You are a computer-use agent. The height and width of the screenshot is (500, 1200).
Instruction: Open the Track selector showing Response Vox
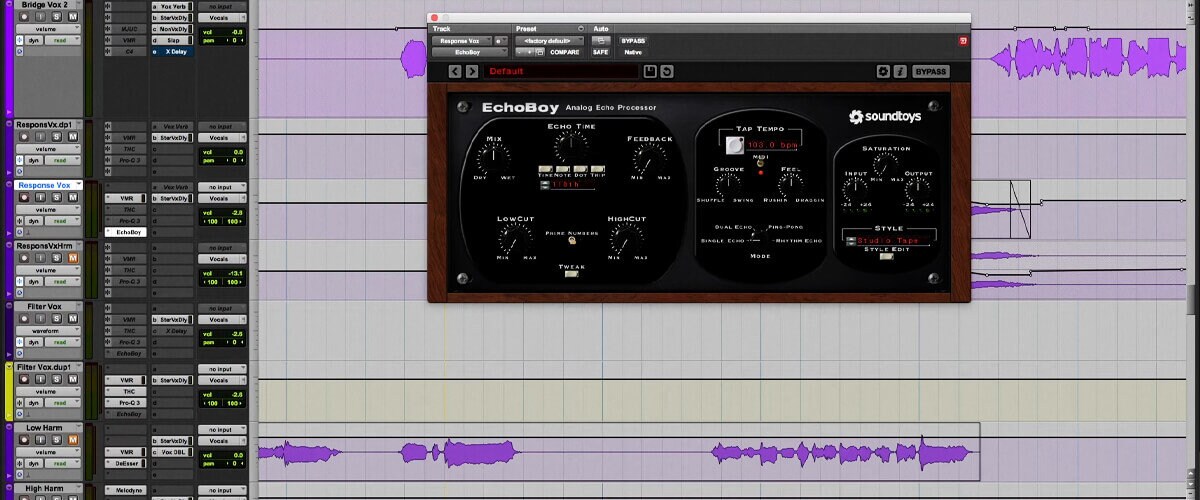point(462,41)
